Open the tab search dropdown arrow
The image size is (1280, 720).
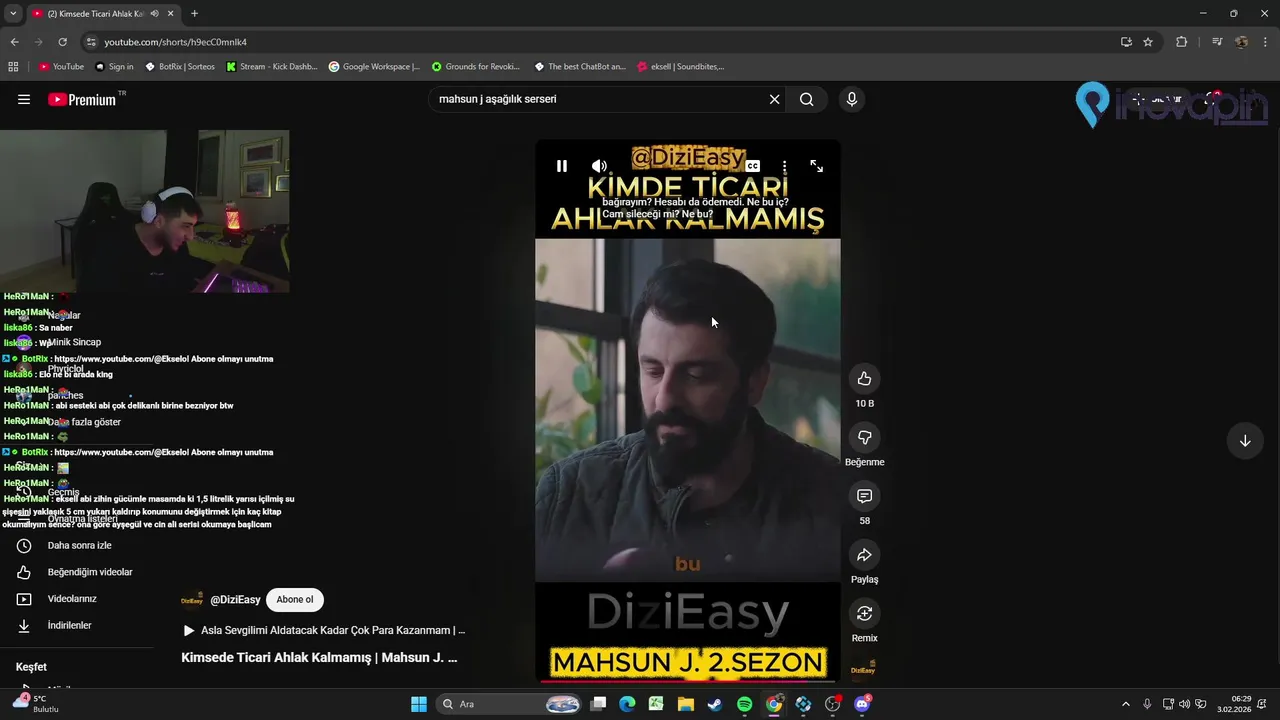(x=13, y=13)
